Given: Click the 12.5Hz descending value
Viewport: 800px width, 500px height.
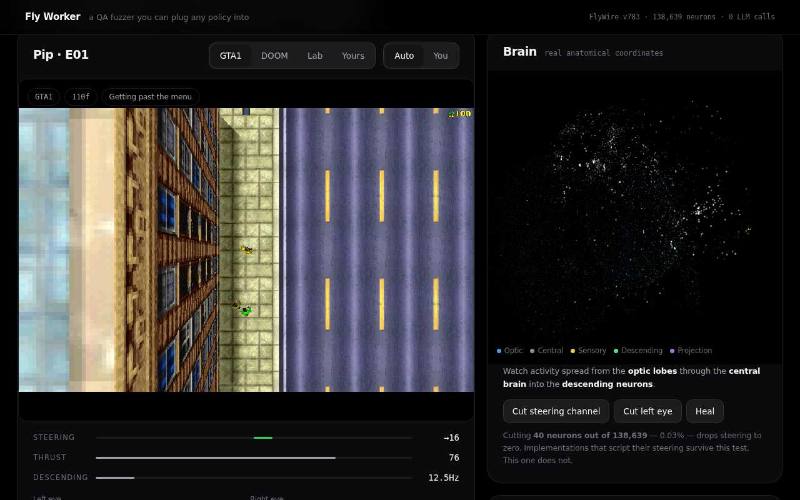Looking at the screenshot, I should pos(443,478).
